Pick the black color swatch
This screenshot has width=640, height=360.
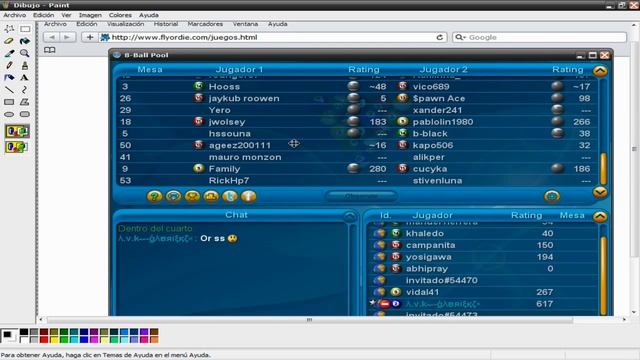click(x=24, y=332)
